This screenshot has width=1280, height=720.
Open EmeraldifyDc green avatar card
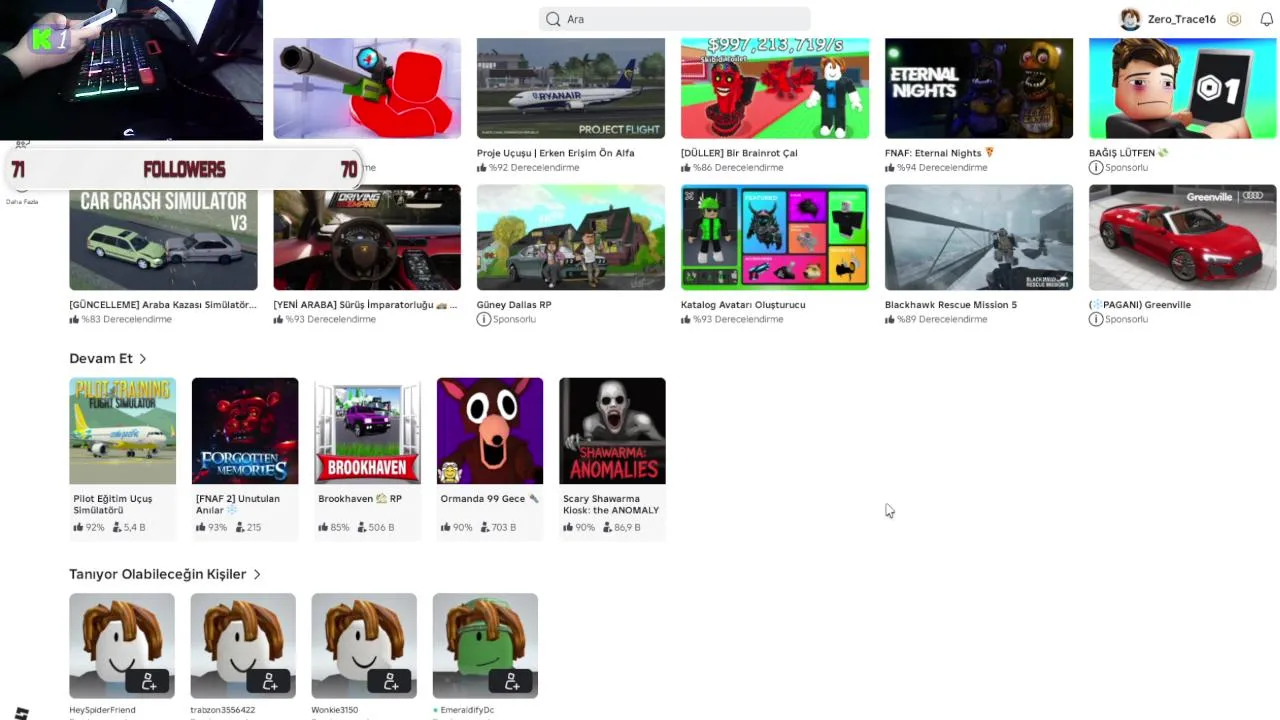pyautogui.click(x=485, y=646)
